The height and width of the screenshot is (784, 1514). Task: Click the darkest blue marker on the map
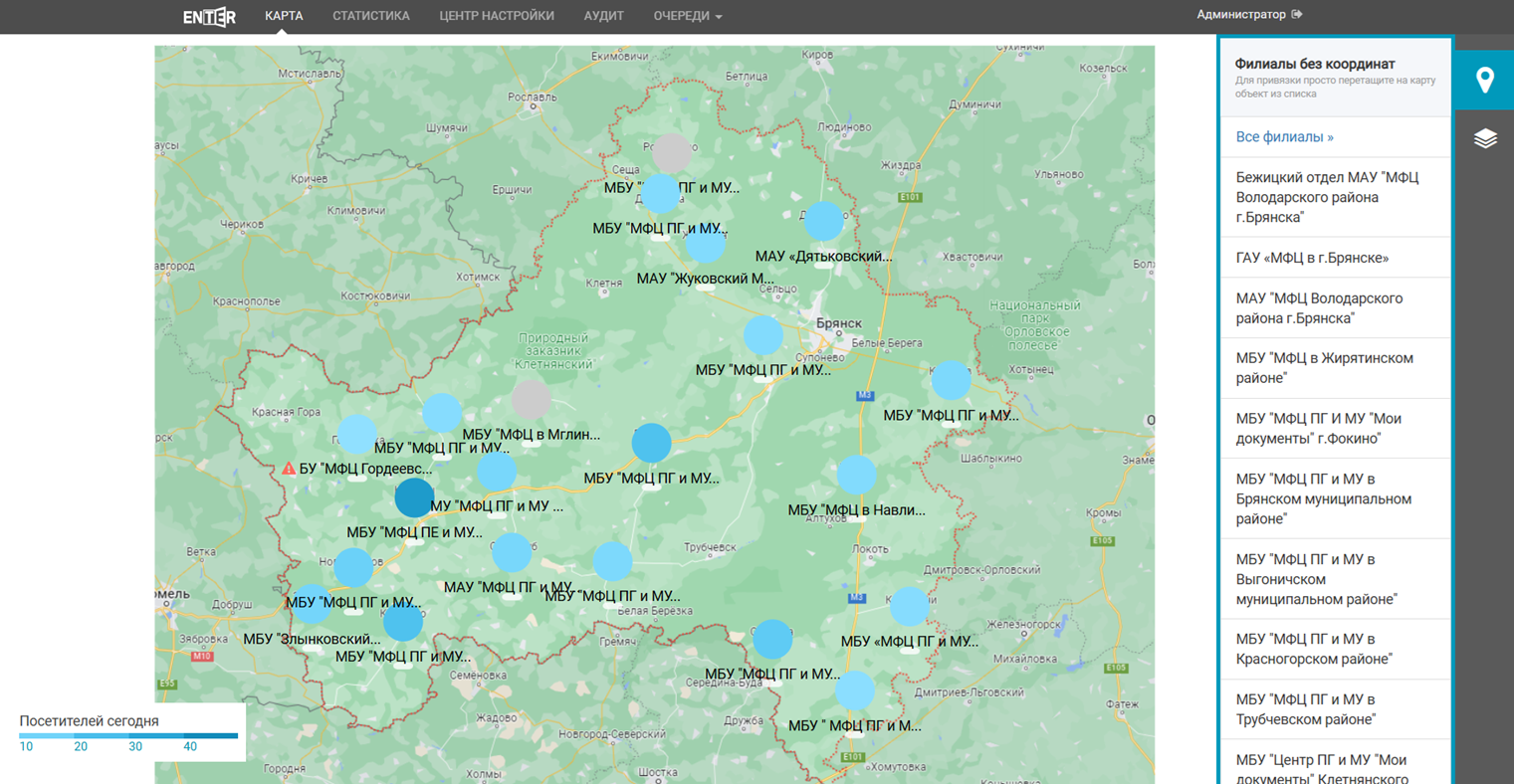(x=414, y=497)
